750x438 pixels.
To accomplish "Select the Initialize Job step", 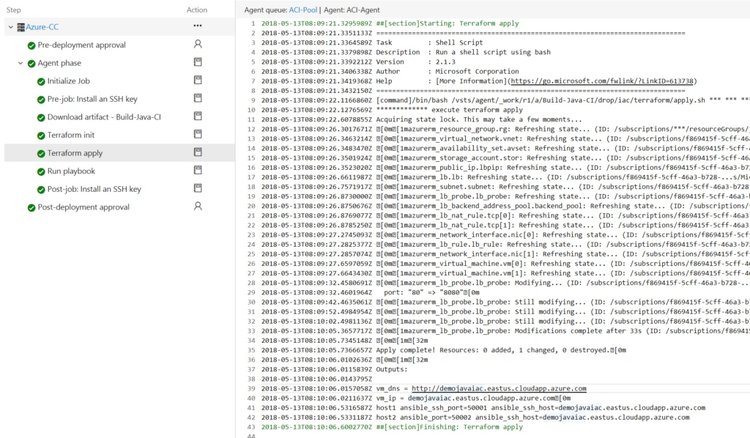I will click(x=68, y=81).
